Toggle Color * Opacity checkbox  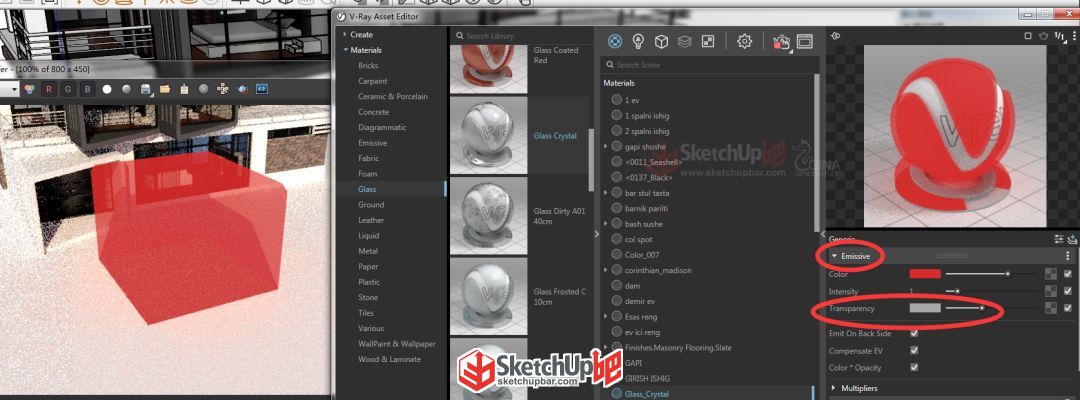(914, 367)
